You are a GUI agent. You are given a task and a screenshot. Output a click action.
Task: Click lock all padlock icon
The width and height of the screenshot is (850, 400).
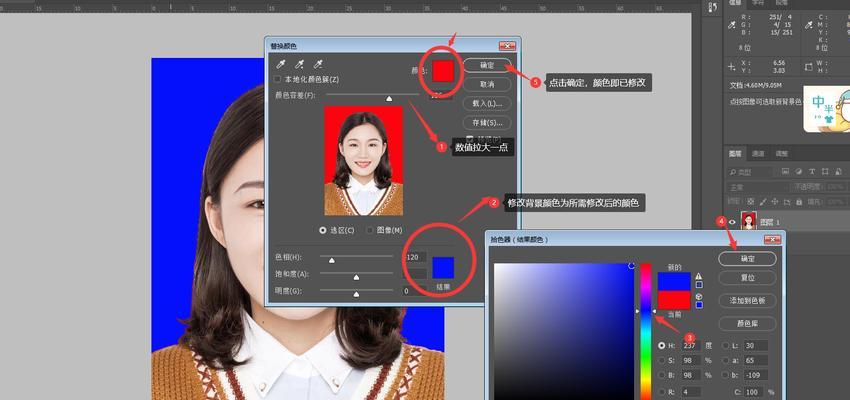[799, 202]
